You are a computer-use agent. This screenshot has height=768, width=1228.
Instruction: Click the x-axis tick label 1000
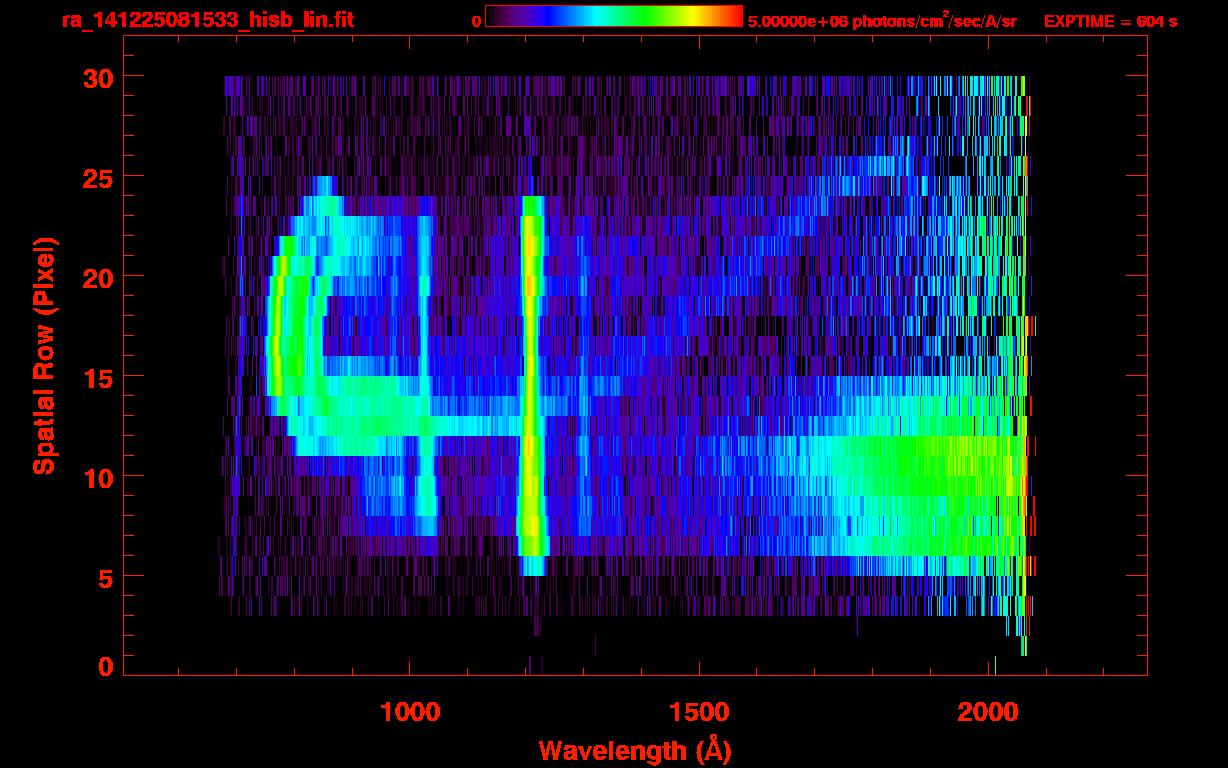[x=410, y=712]
